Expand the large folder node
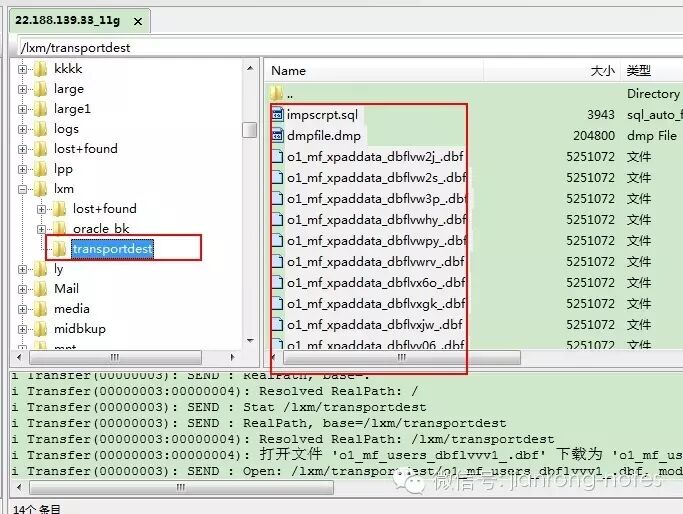Screen dimensions: 683x514 tap(22, 89)
